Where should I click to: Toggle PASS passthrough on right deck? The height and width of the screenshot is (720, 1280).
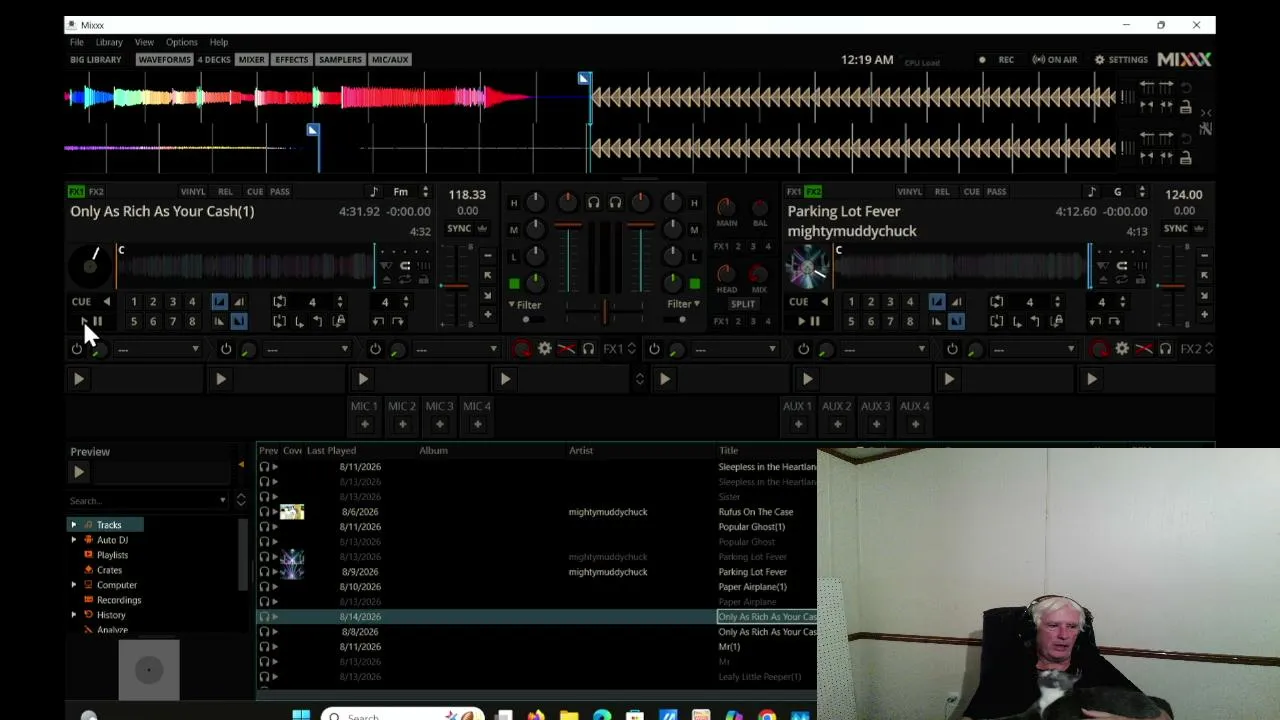[996, 191]
